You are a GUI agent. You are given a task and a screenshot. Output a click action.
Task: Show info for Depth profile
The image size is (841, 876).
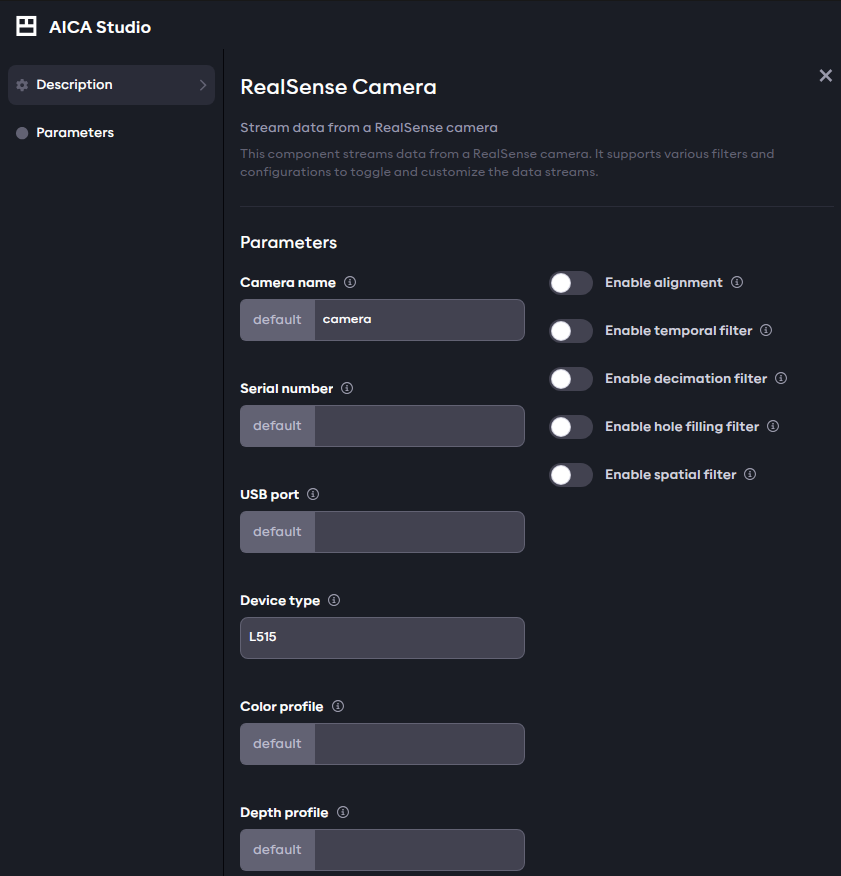pyautogui.click(x=343, y=812)
